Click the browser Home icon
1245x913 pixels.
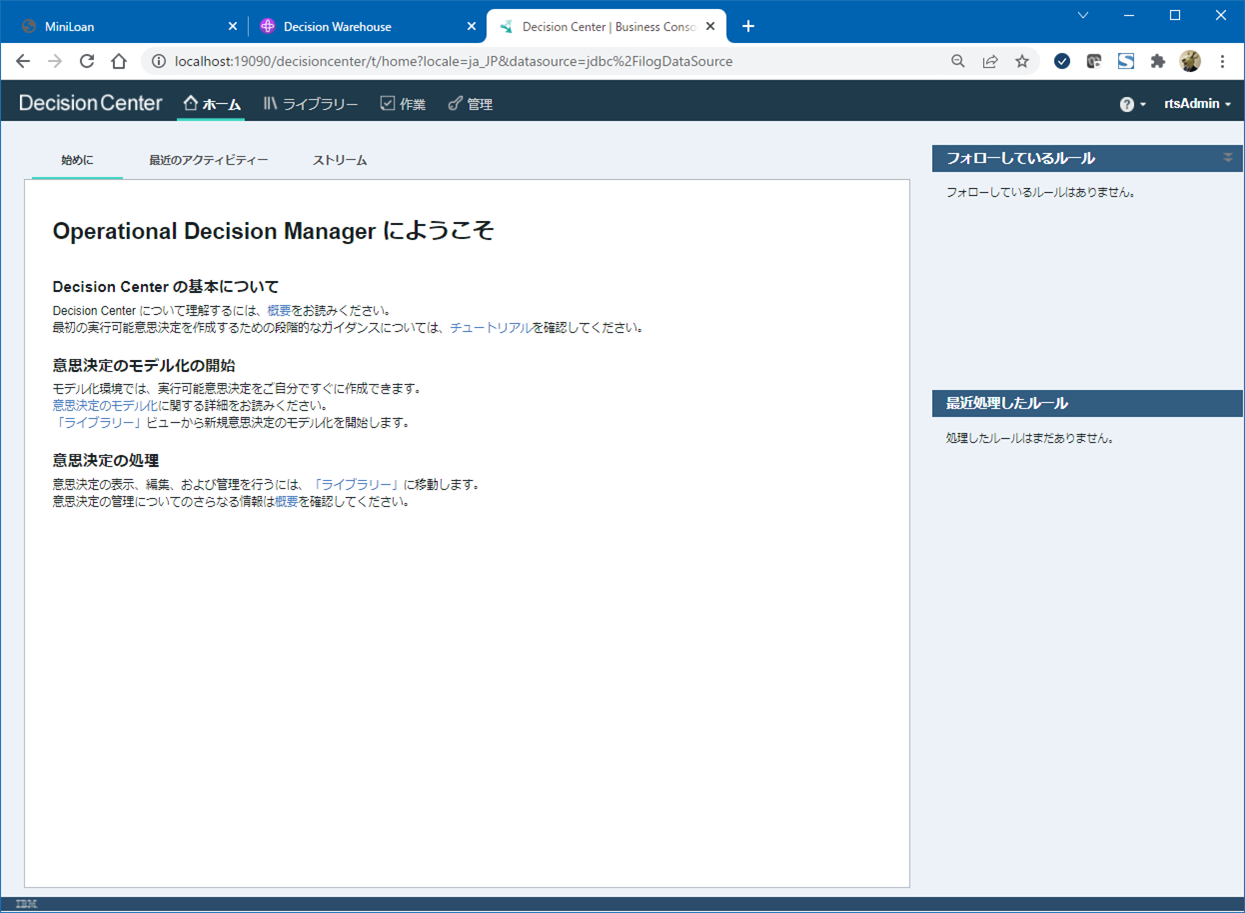tap(118, 61)
